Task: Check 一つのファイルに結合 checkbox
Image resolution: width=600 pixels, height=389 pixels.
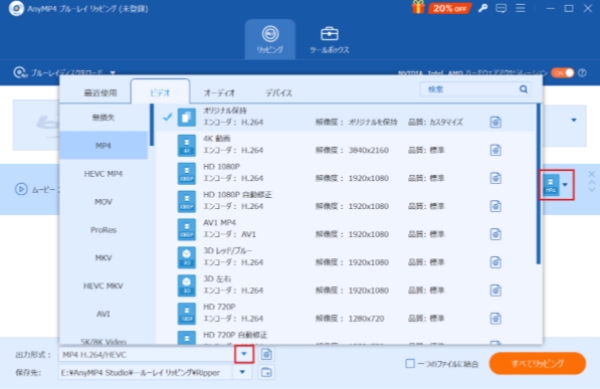Action: (x=410, y=363)
